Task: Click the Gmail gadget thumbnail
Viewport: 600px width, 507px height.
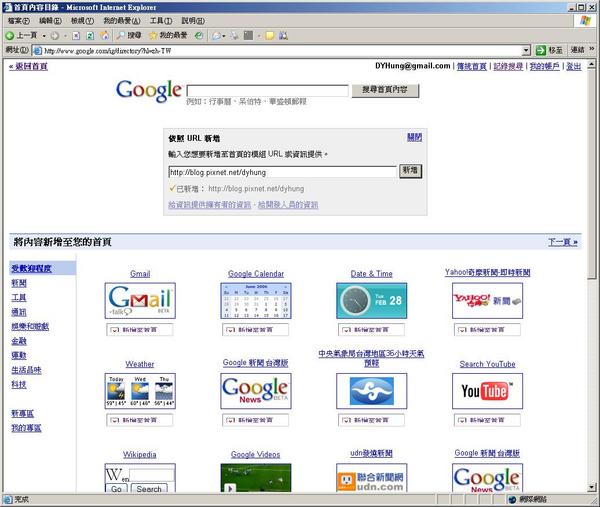Action: click(140, 301)
